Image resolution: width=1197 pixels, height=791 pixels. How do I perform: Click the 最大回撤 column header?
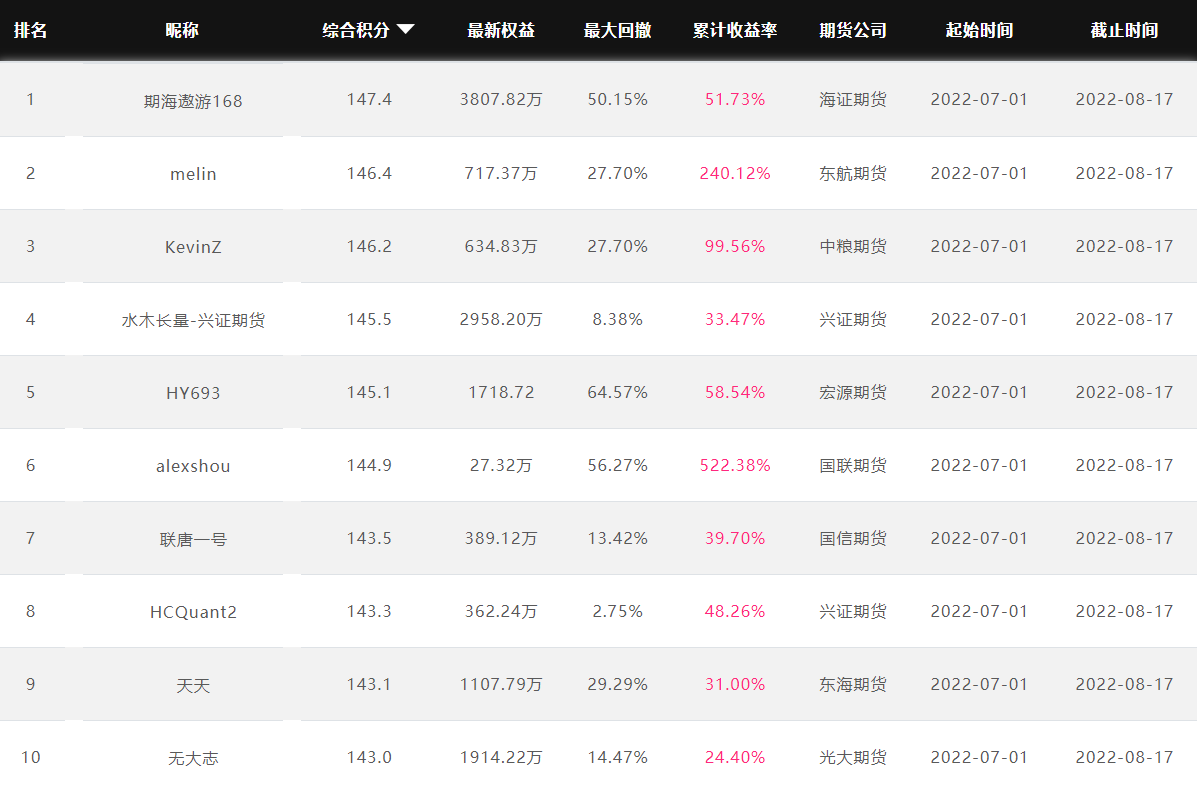(x=618, y=31)
